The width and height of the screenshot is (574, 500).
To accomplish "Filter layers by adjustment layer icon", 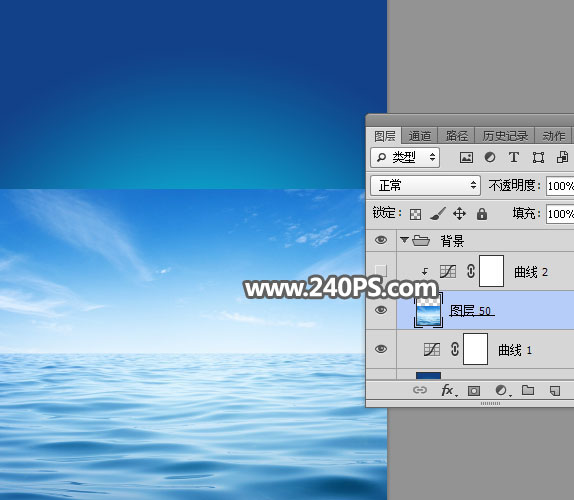I will (490, 157).
